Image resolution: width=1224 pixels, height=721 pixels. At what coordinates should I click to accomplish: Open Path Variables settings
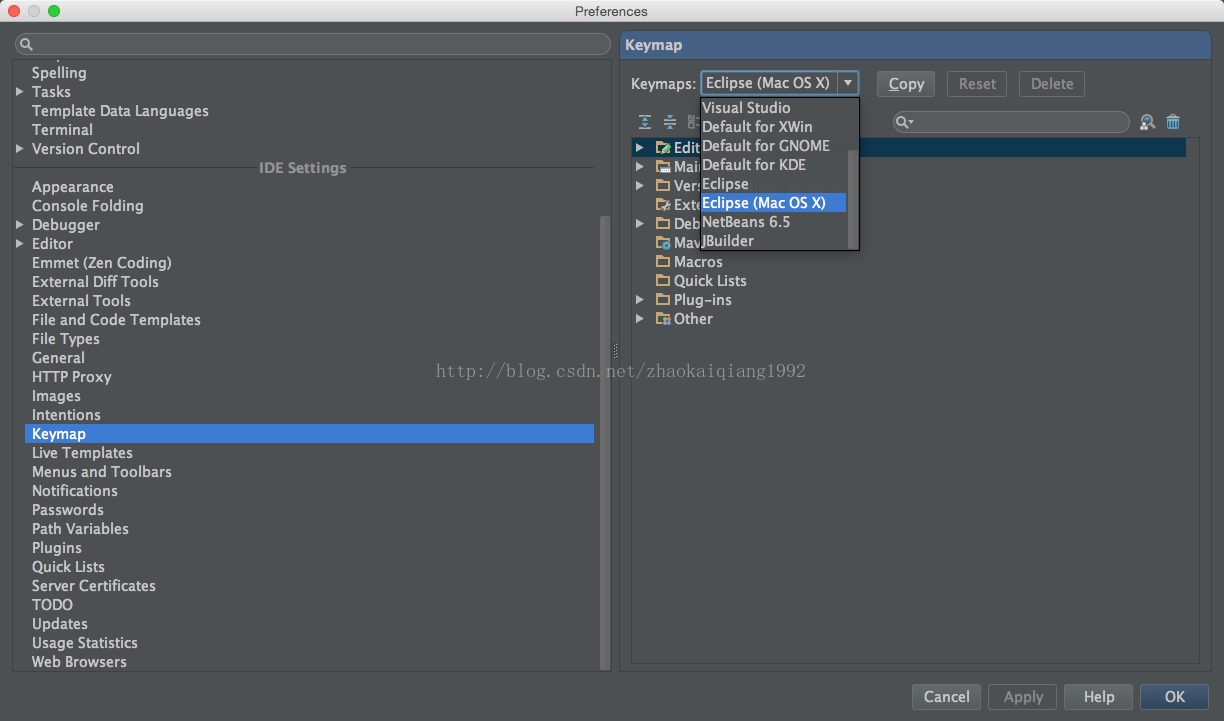click(80, 529)
